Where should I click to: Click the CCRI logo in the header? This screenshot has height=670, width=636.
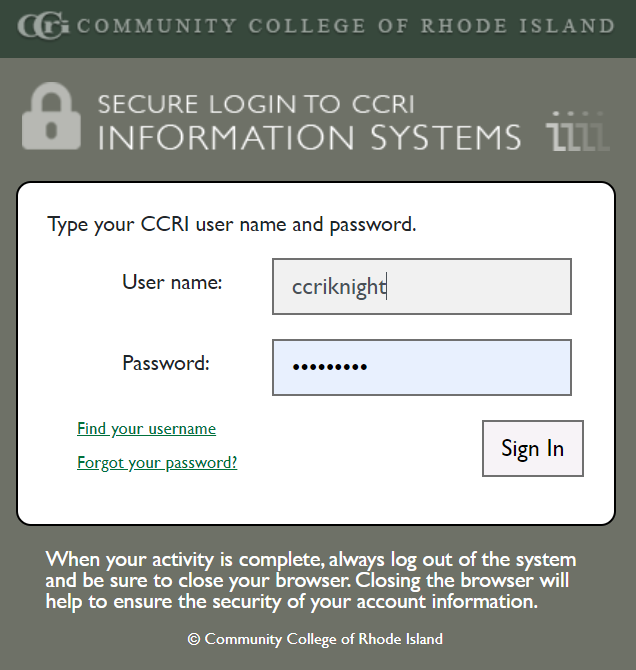[x=43, y=26]
